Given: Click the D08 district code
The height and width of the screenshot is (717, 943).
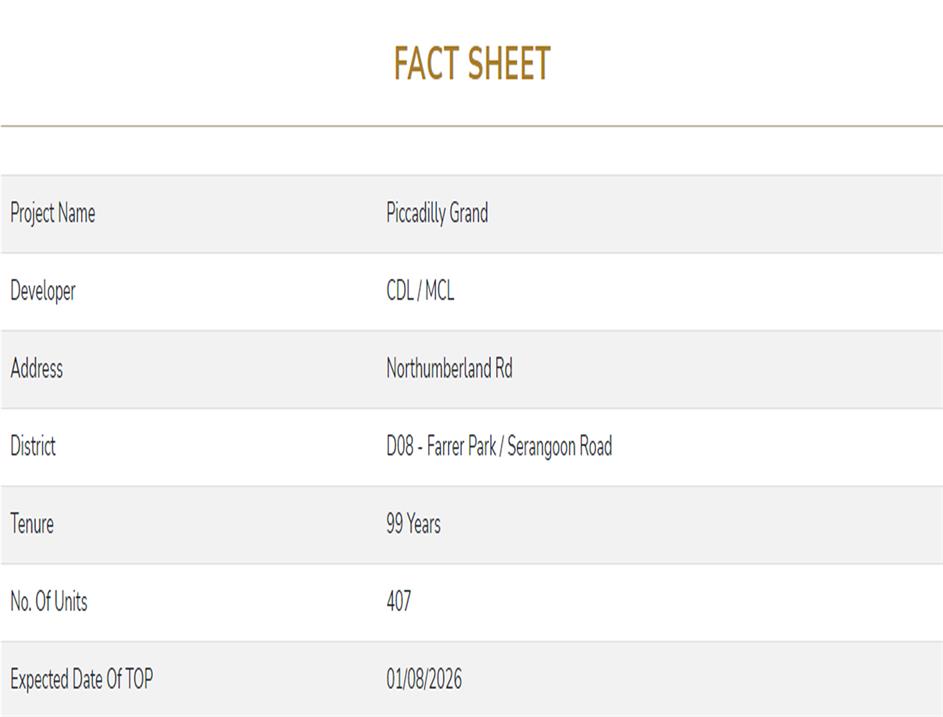Looking at the screenshot, I should [400, 446].
